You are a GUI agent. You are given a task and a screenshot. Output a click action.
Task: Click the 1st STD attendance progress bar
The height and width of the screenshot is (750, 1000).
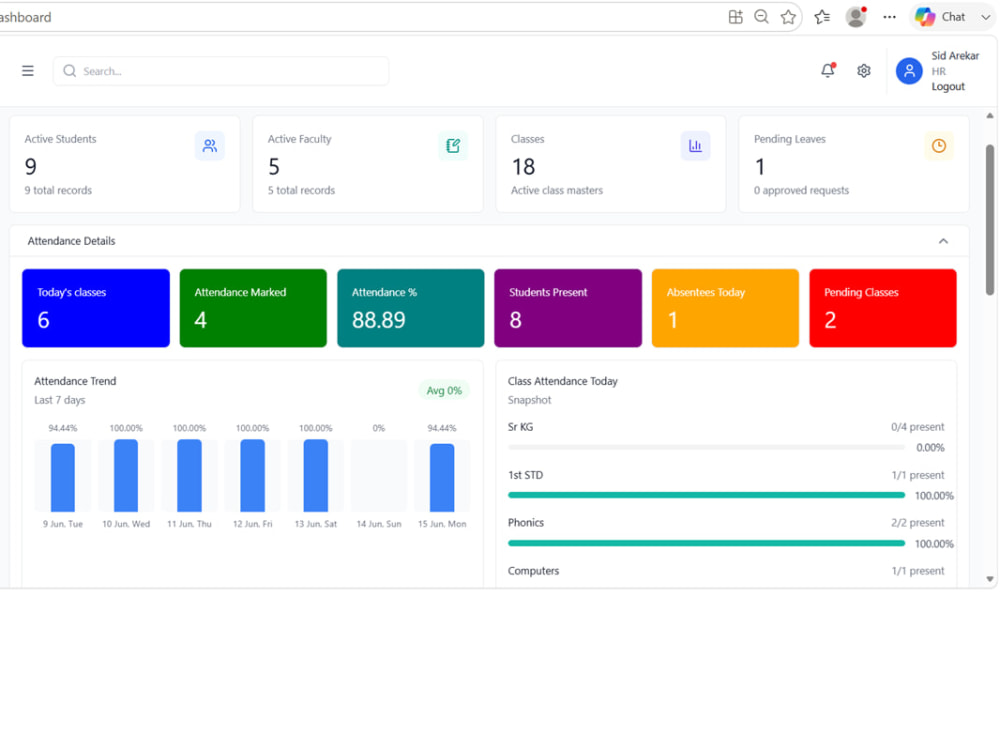point(706,495)
